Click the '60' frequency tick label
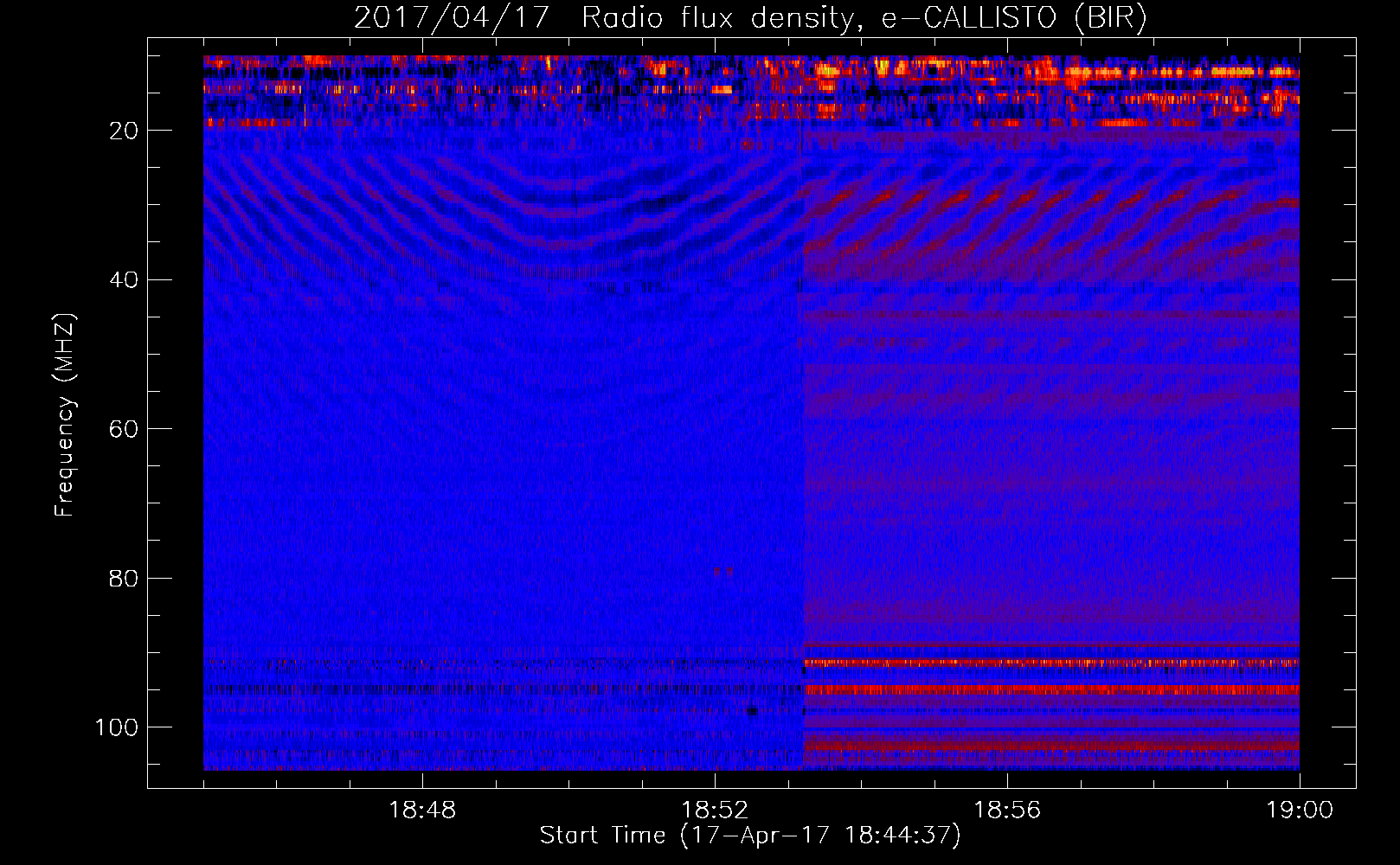The image size is (1400, 865). [x=125, y=429]
